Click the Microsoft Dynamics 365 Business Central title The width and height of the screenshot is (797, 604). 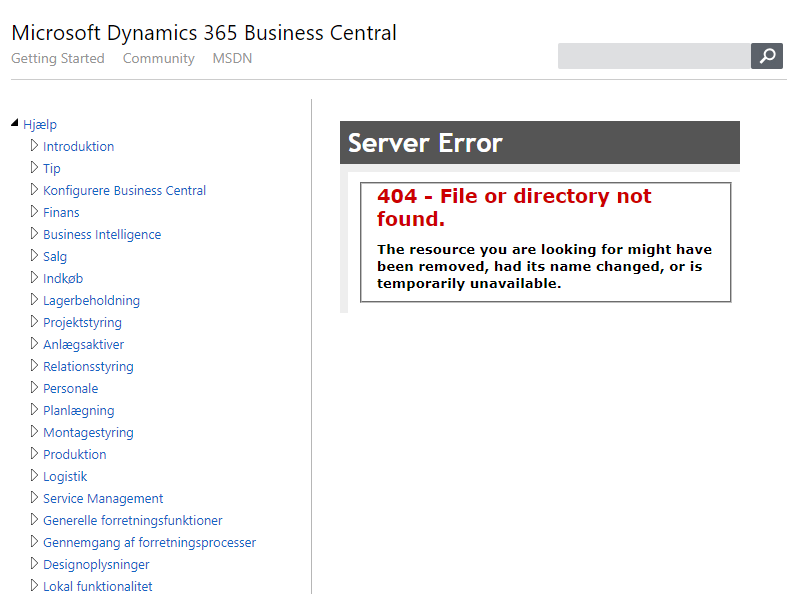[x=204, y=33]
